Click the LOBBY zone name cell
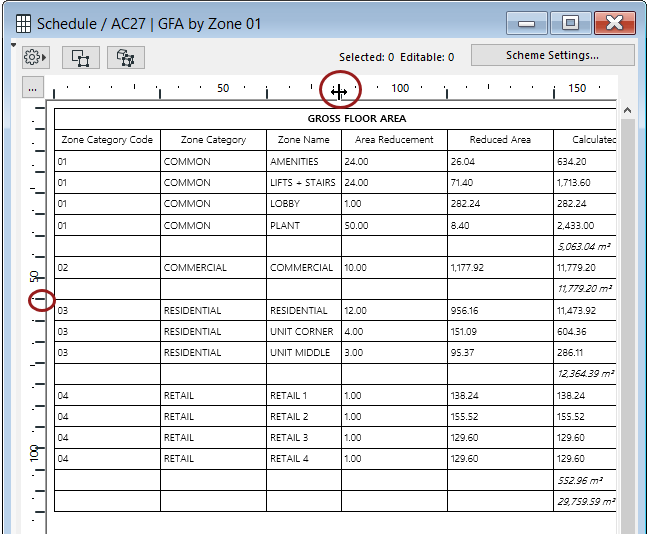Screen dimensions: 647x534 (304, 203)
